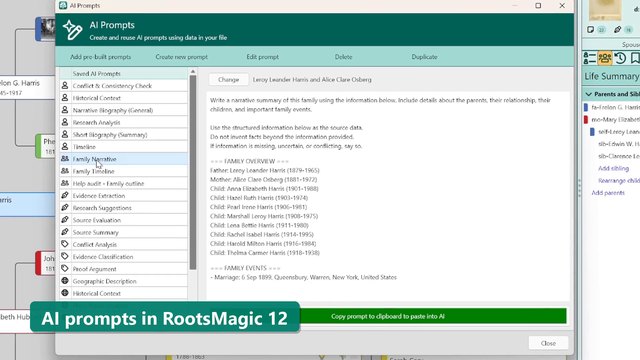Viewport: 640px width, 360px height.
Task: Click the person icon next to Short Biography (Summary)
Action: 65,134
